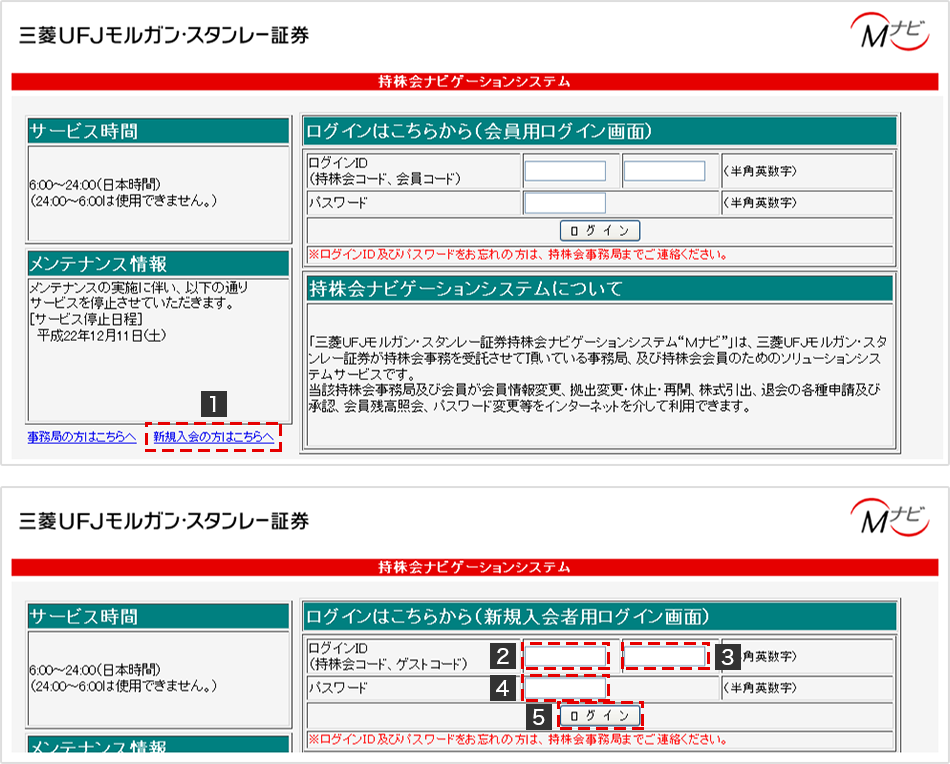The width and height of the screenshot is (950, 764).
Task: Click the red password reminder note in new-member login
Action: [x=518, y=739]
